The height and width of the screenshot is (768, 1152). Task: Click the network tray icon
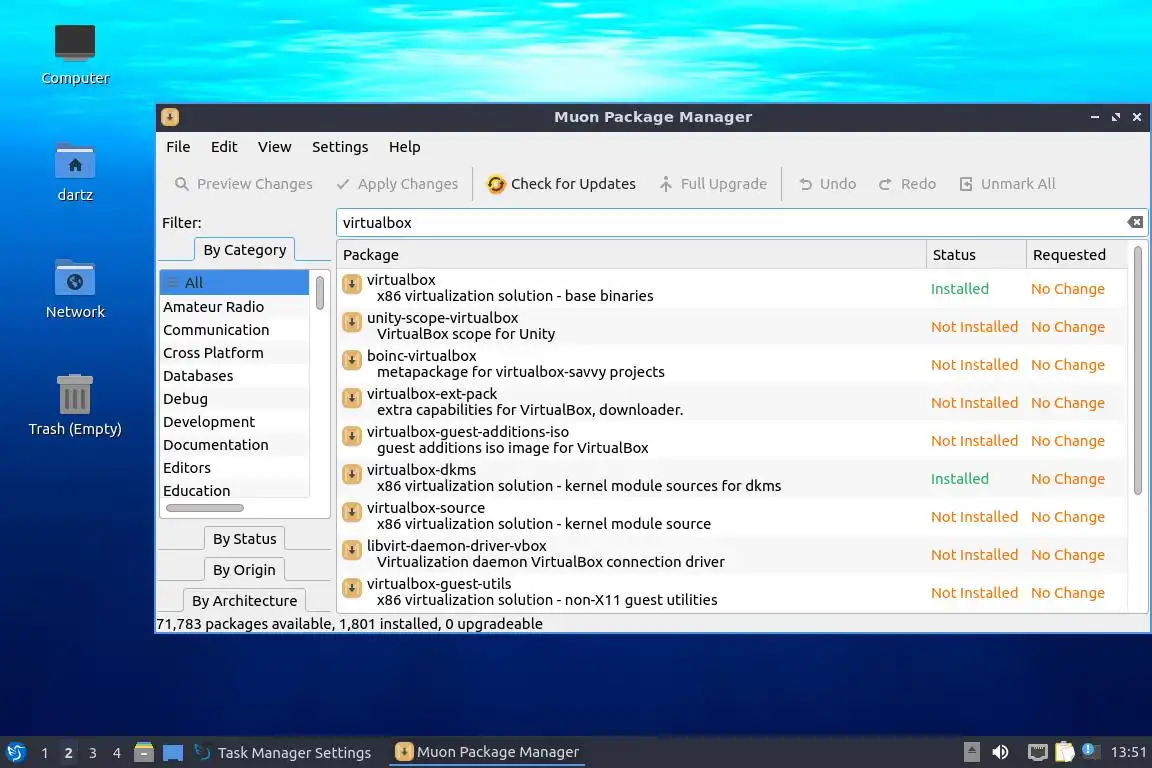(1037, 752)
